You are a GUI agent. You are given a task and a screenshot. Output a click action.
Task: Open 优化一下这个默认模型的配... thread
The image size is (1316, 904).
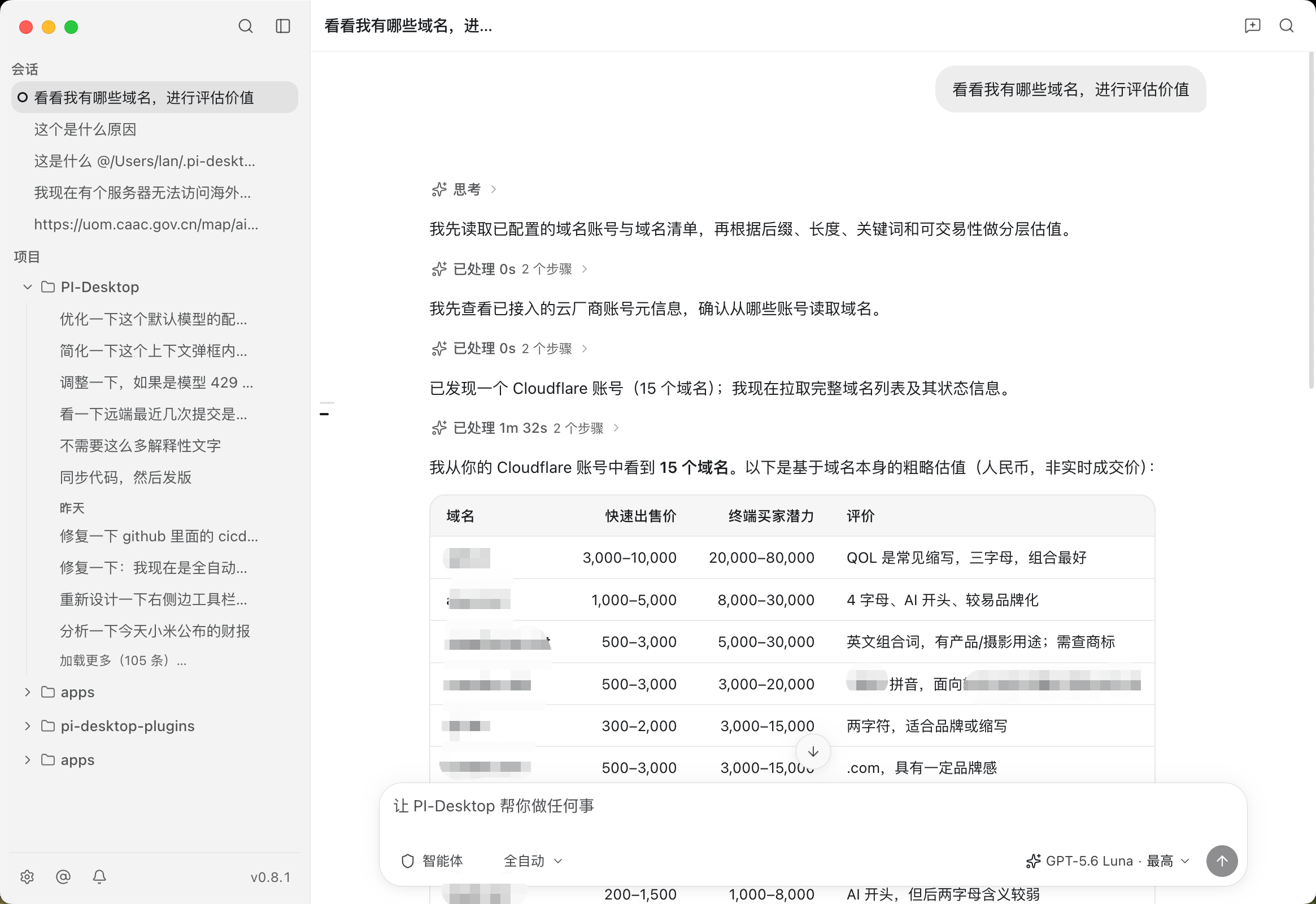tap(154, 319)
